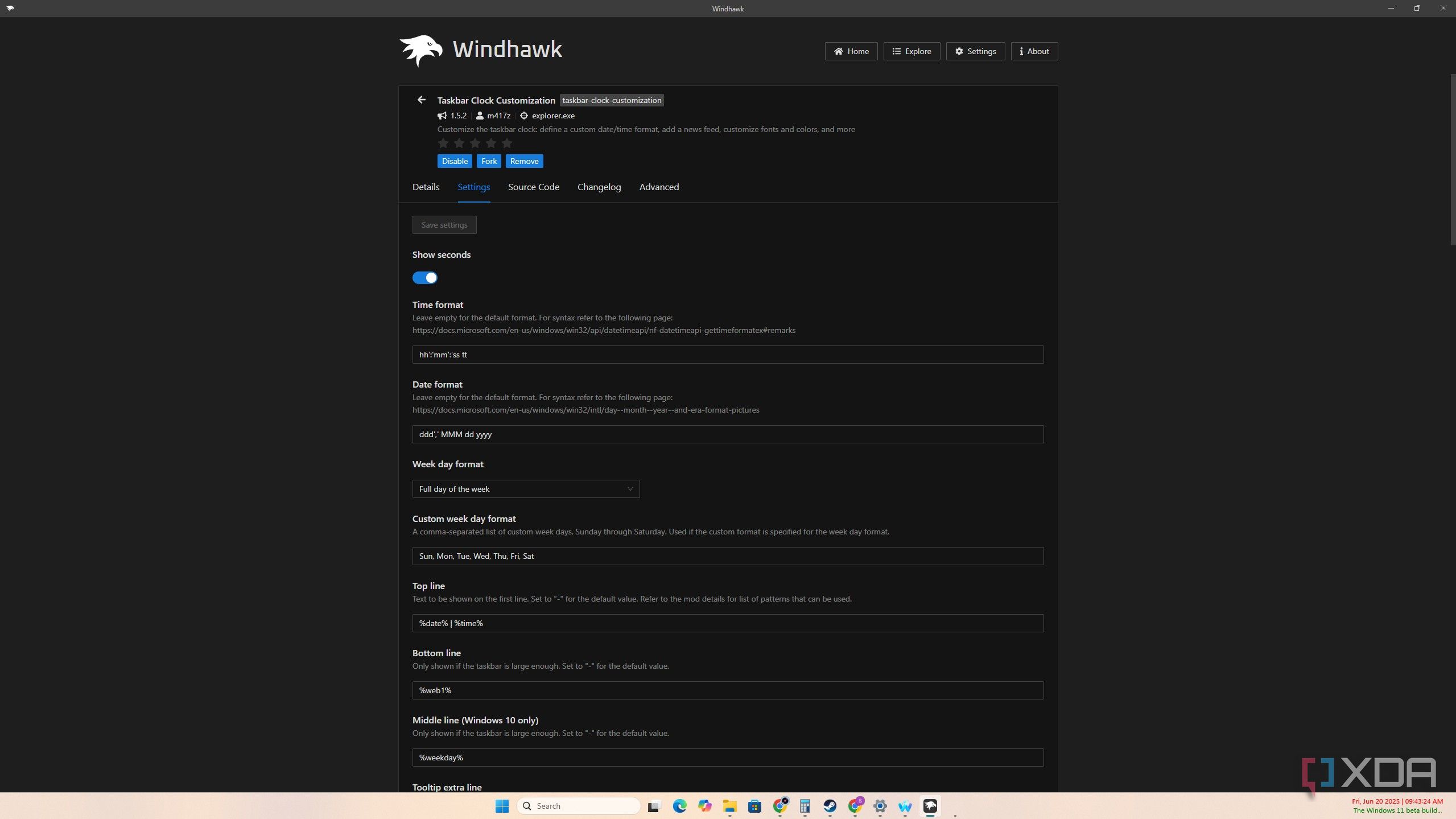Click the back arrow next to the mod title
1456x819 pixels.
[421, 100]
